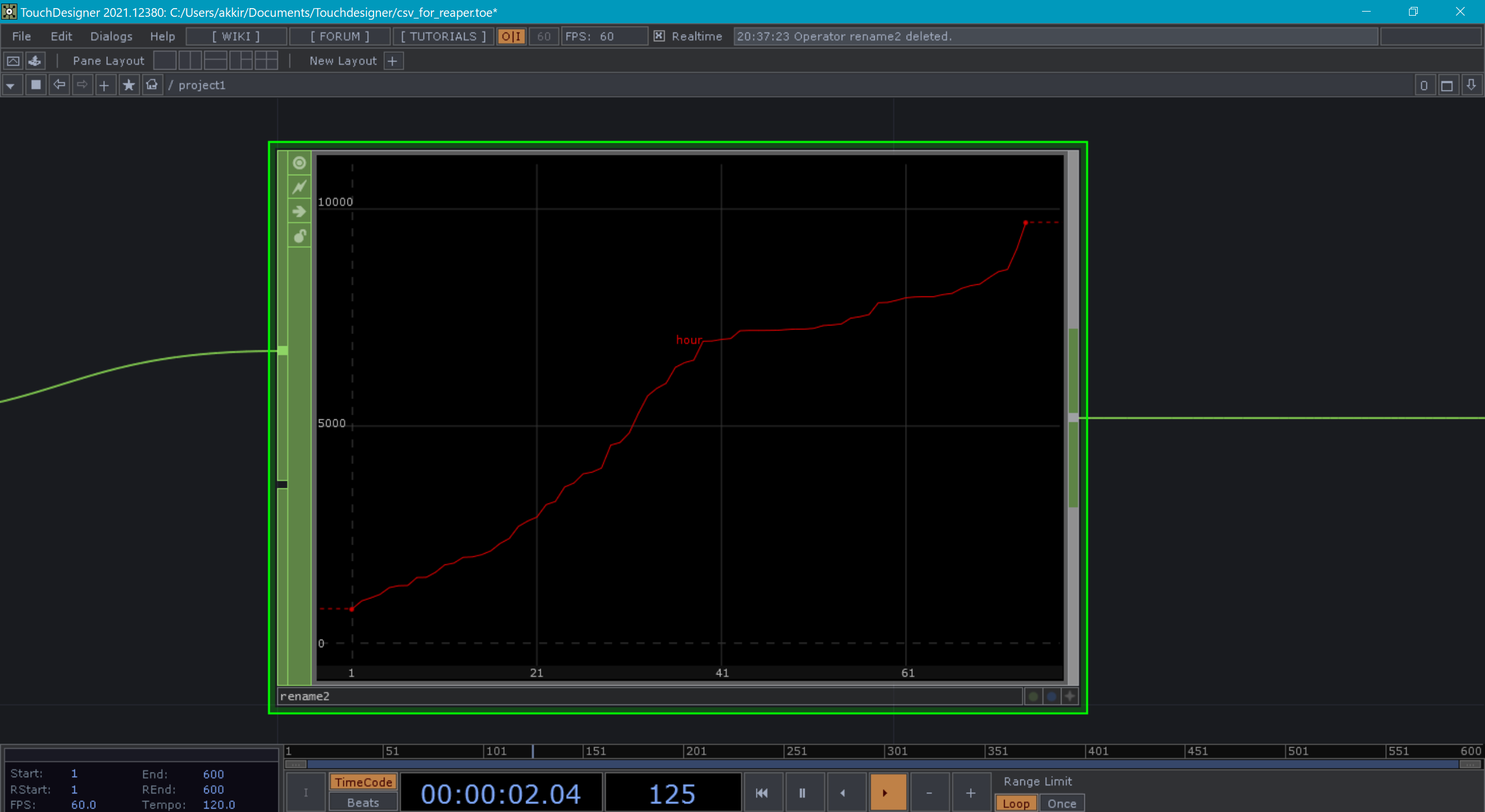Click the lock flag on rename2

tap(299, 236)
